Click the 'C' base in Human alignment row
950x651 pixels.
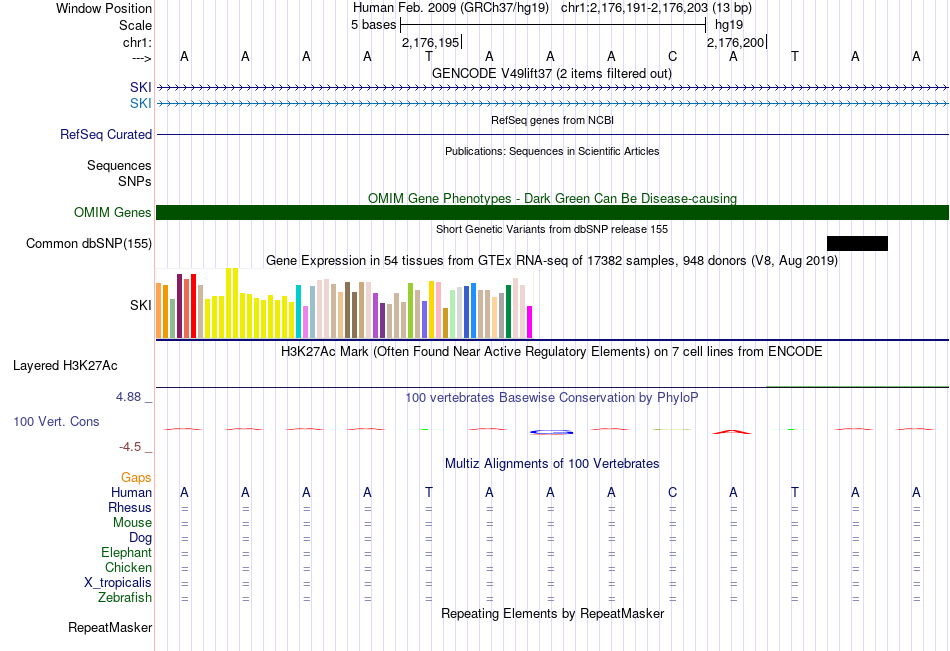673,492
